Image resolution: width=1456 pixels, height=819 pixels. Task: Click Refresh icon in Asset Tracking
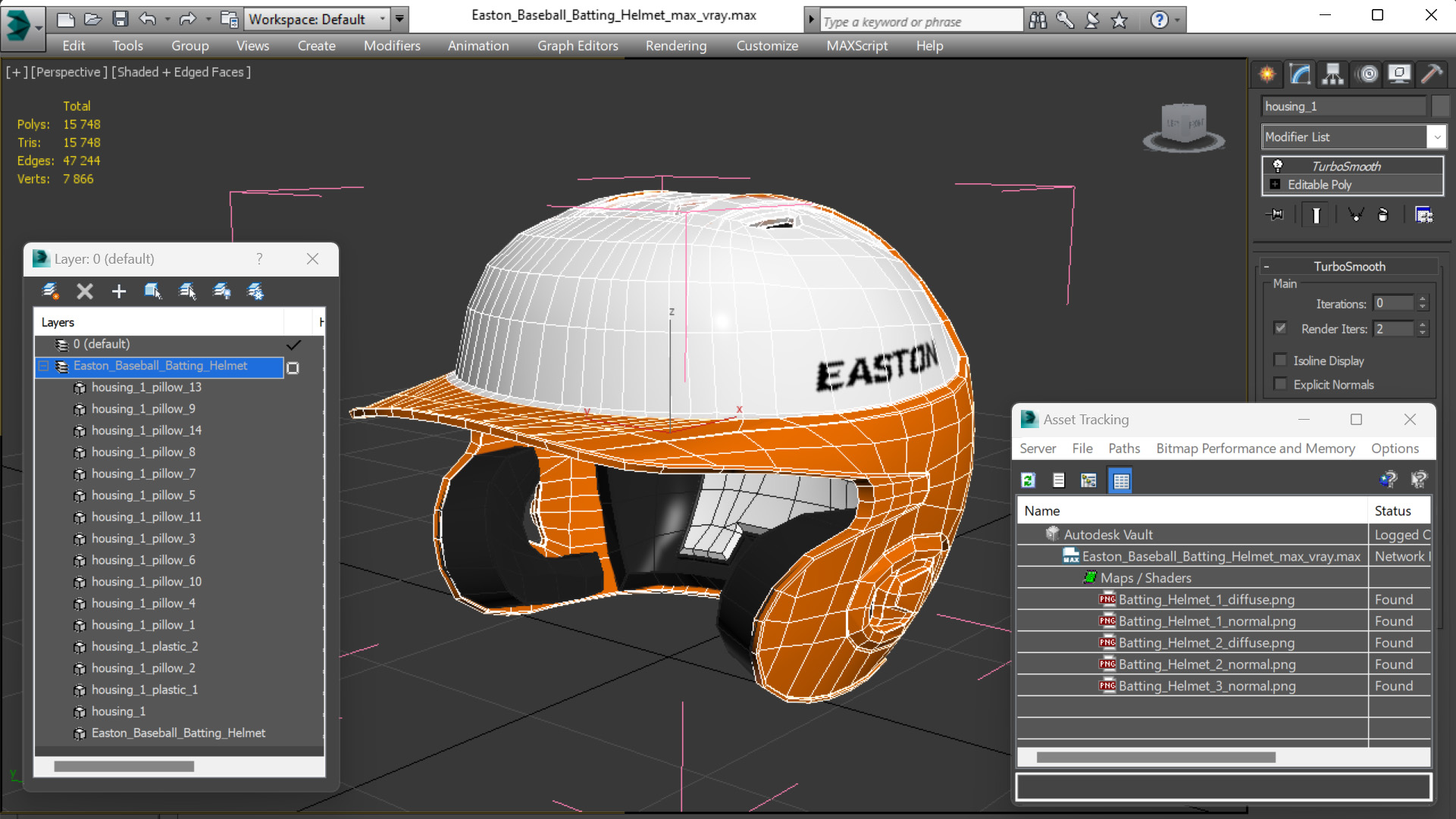pyautogui.click(x=1028, y=480)
